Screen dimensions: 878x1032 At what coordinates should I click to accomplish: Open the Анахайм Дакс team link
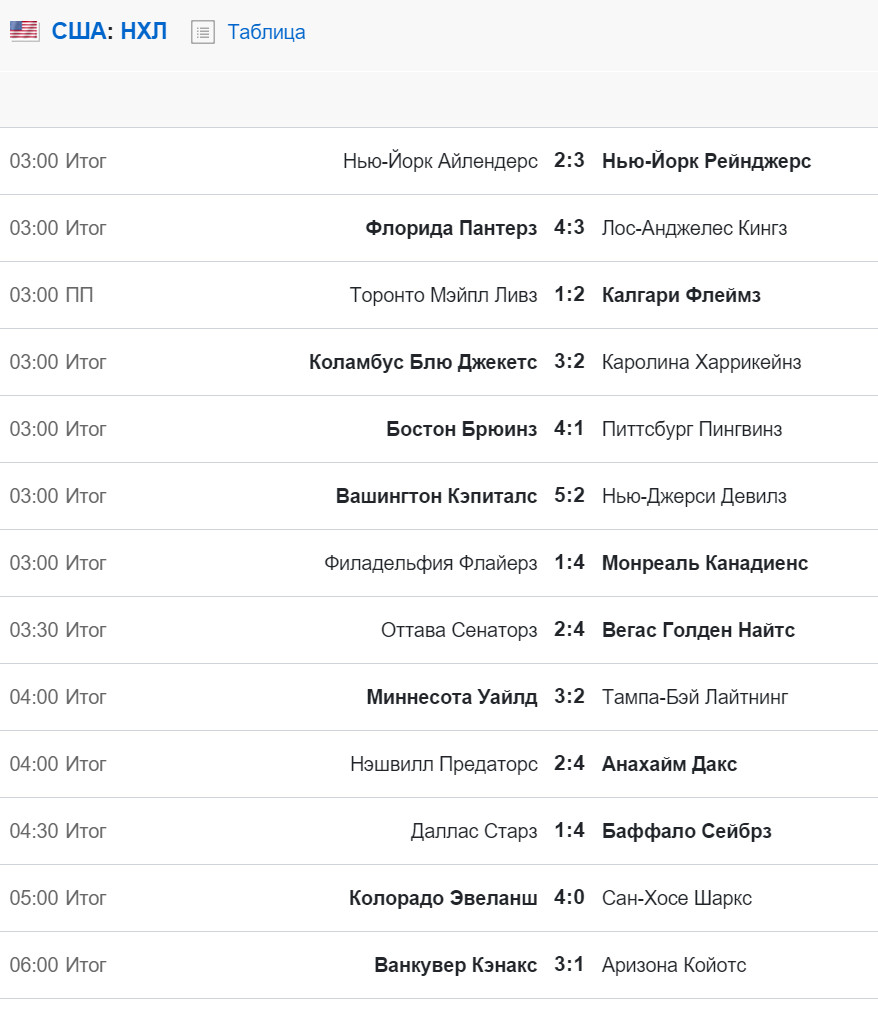click(x=669, y=764)
